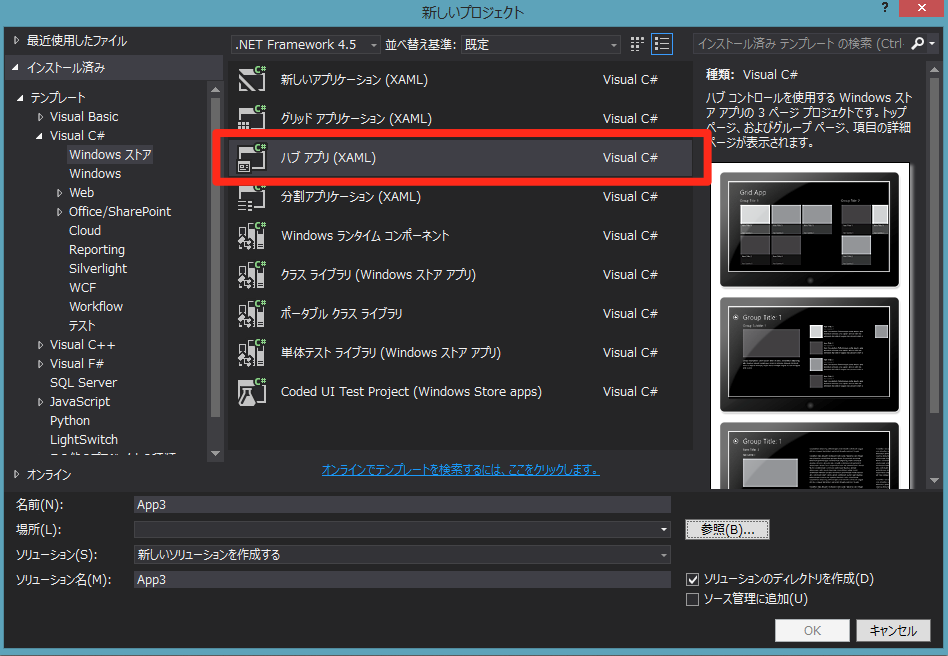Enable ソース管理に追加 checkbox
Viewport: 948px width, 656px height.
click(692, 599)
